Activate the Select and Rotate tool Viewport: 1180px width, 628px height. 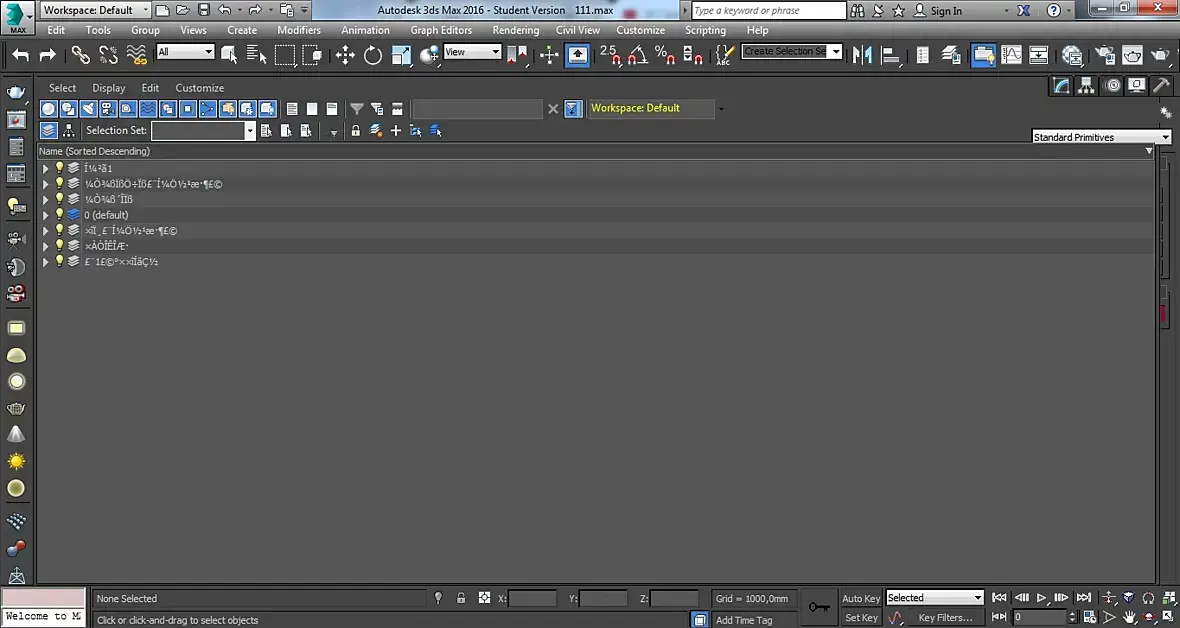coord(373,55)
